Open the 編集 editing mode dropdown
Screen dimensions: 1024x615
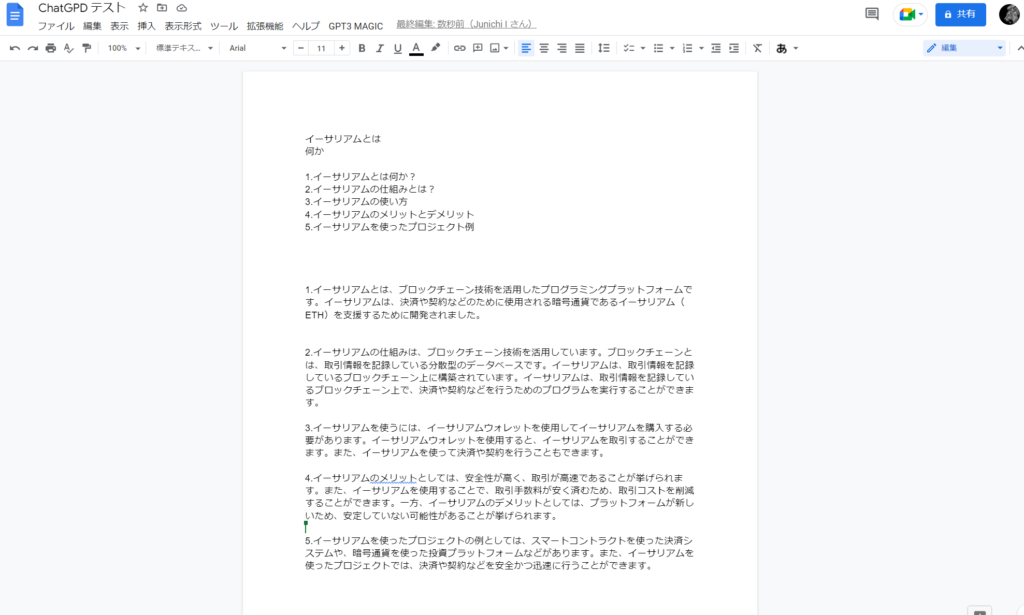[x=964, y=48]
